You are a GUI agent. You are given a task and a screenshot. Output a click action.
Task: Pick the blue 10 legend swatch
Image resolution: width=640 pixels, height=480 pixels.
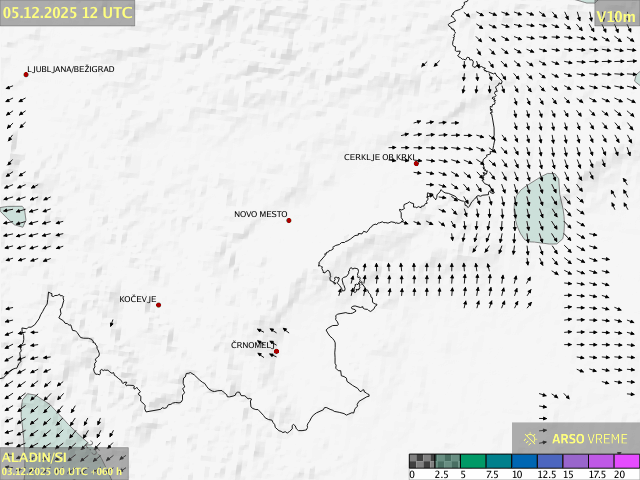click(526, 461)
